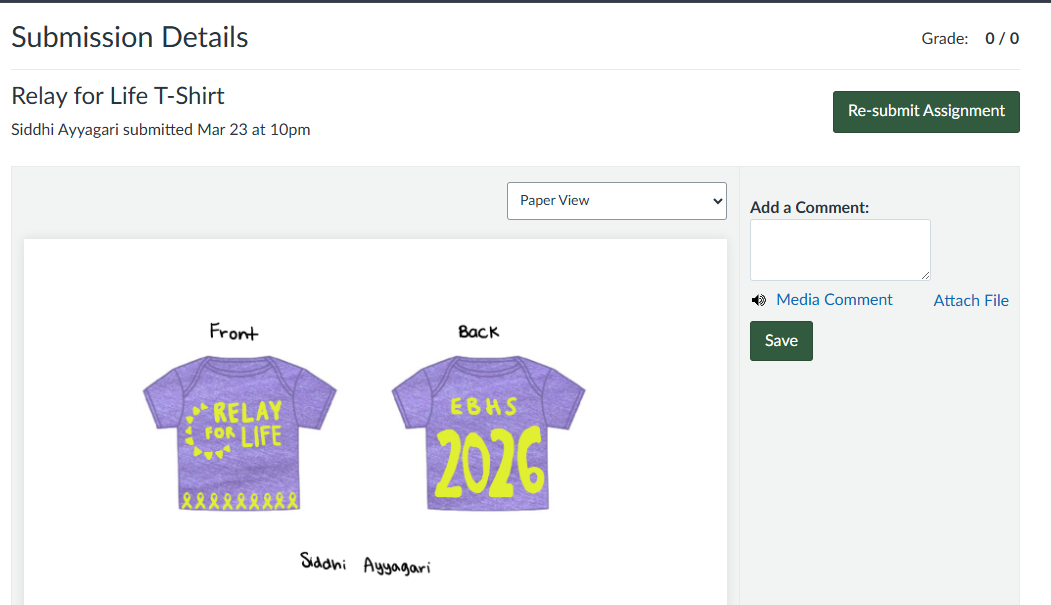The image size is (1051, 605).
Task: Click the Re-submit Assignment button
Action: pos(926,111)
